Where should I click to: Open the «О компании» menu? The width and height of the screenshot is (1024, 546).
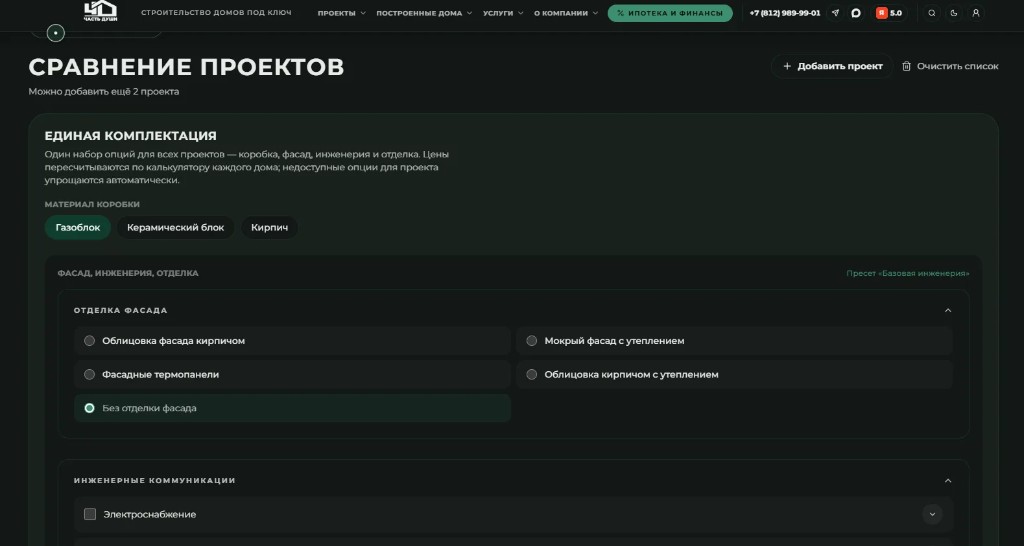[566, 13]
